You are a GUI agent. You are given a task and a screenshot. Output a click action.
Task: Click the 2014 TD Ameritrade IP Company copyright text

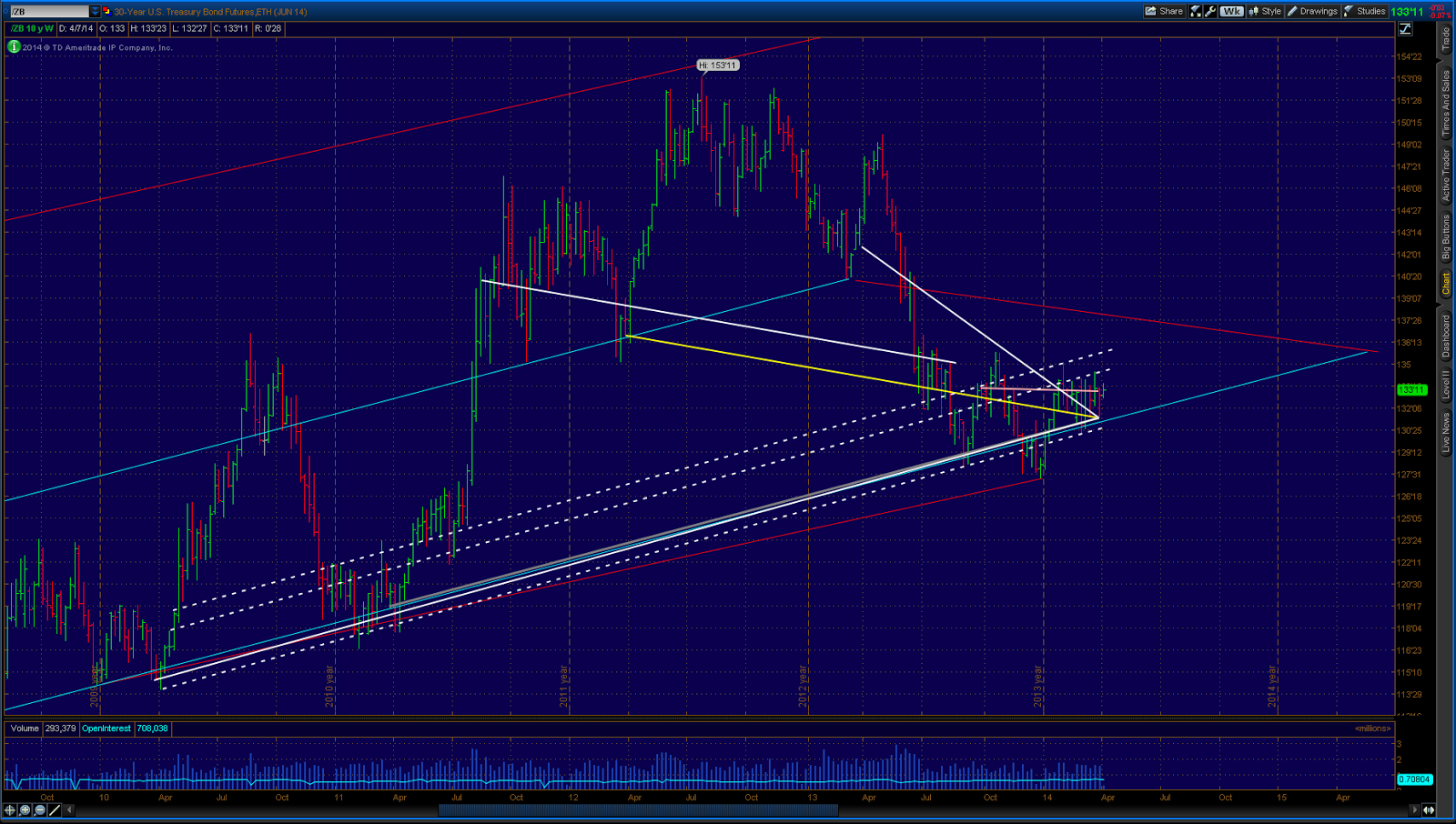coord(97,47)
